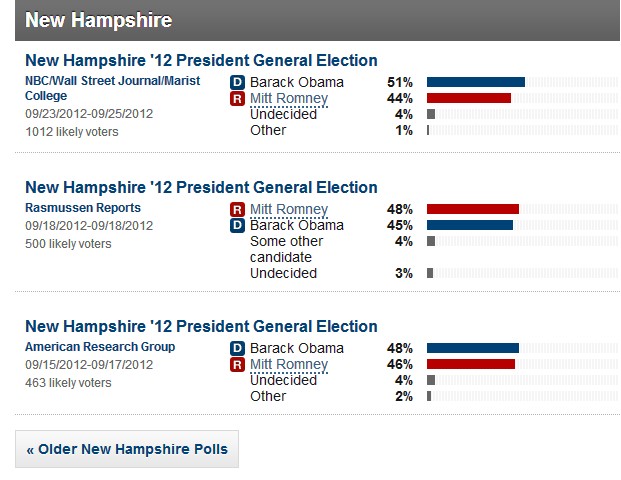Image resolution: width=621 pixels, height=480 pixels.
Task: Click the gray Undecided 4% bar in NBC poll
Action: 431,114
